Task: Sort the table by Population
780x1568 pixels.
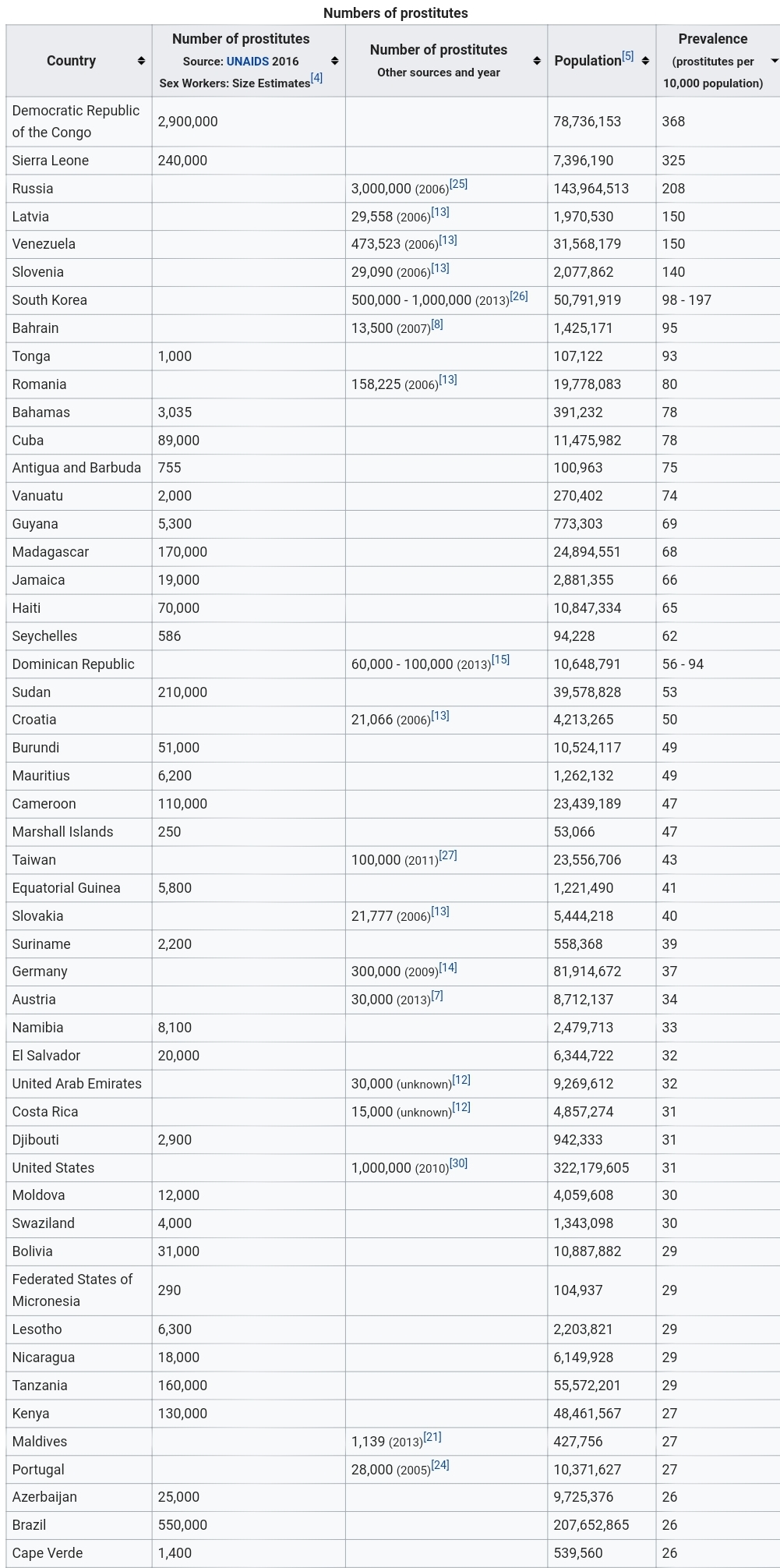Action: 645,61
